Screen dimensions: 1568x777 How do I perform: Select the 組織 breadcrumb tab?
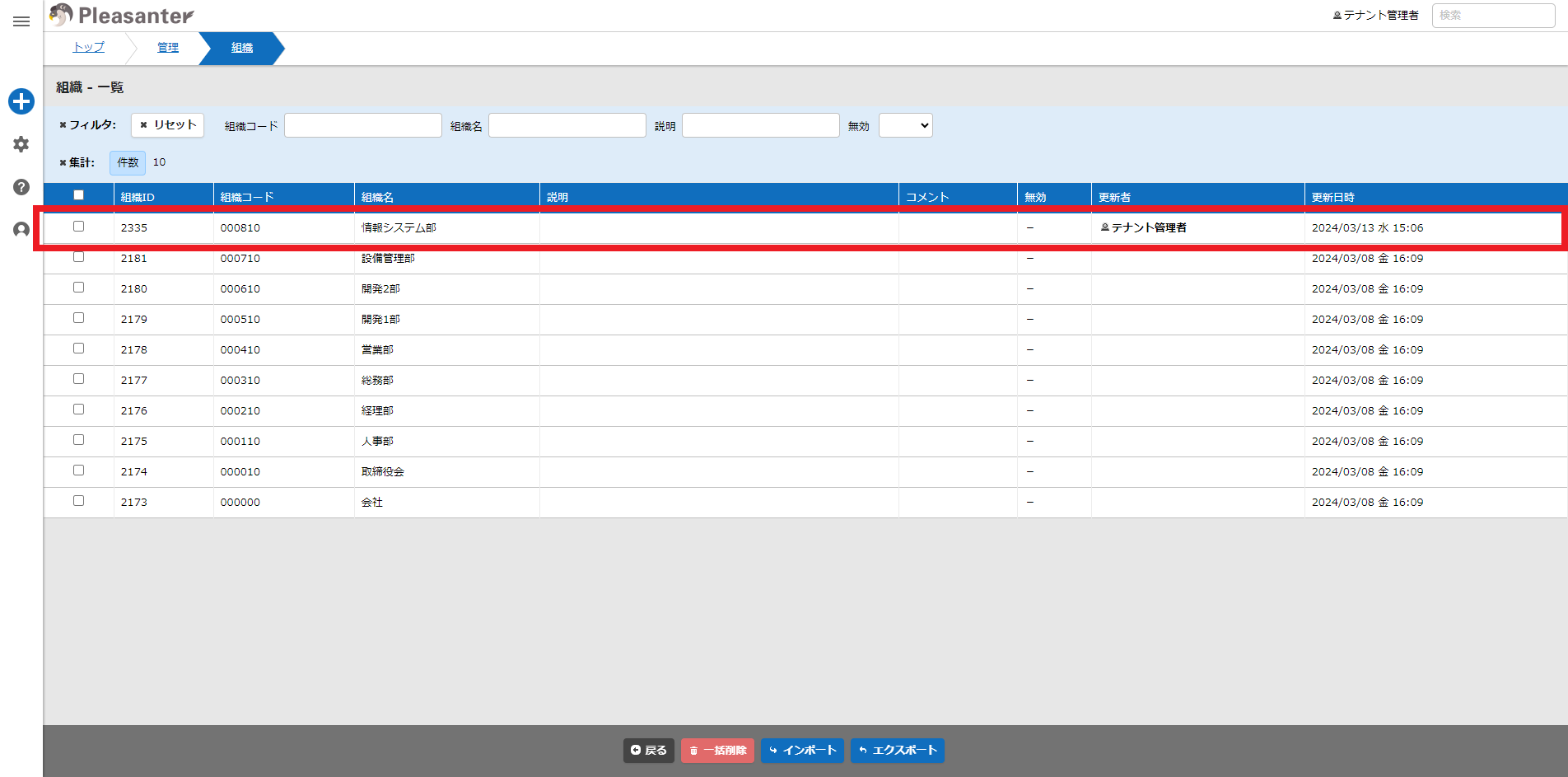coord(242,48)
